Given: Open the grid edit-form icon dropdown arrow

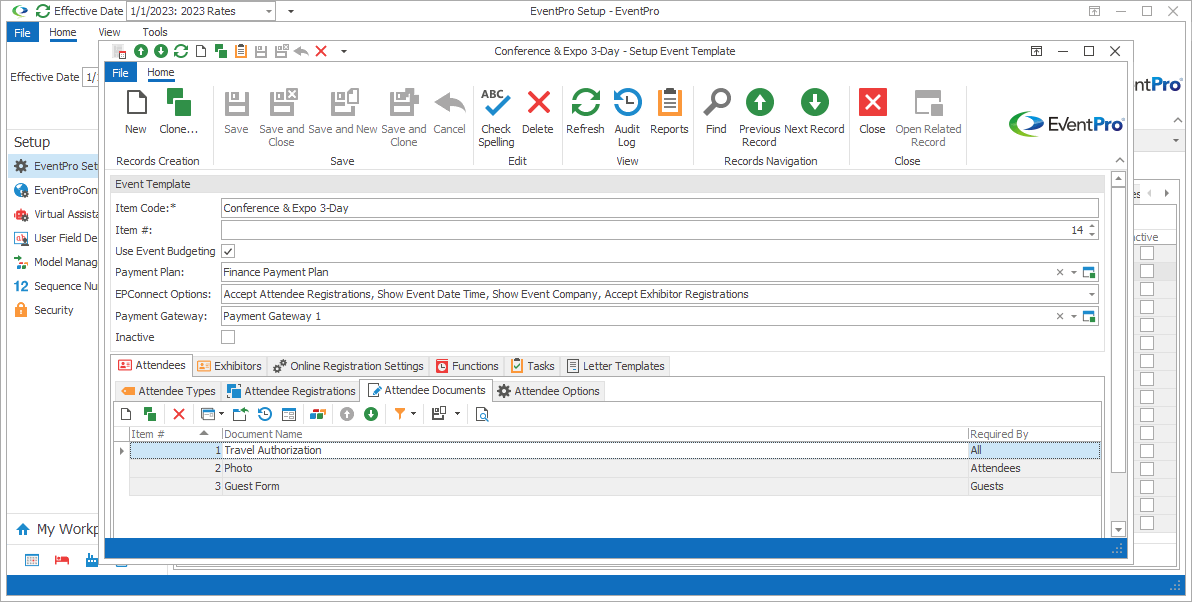Looking at the screenshot, I should click(221, 413).
